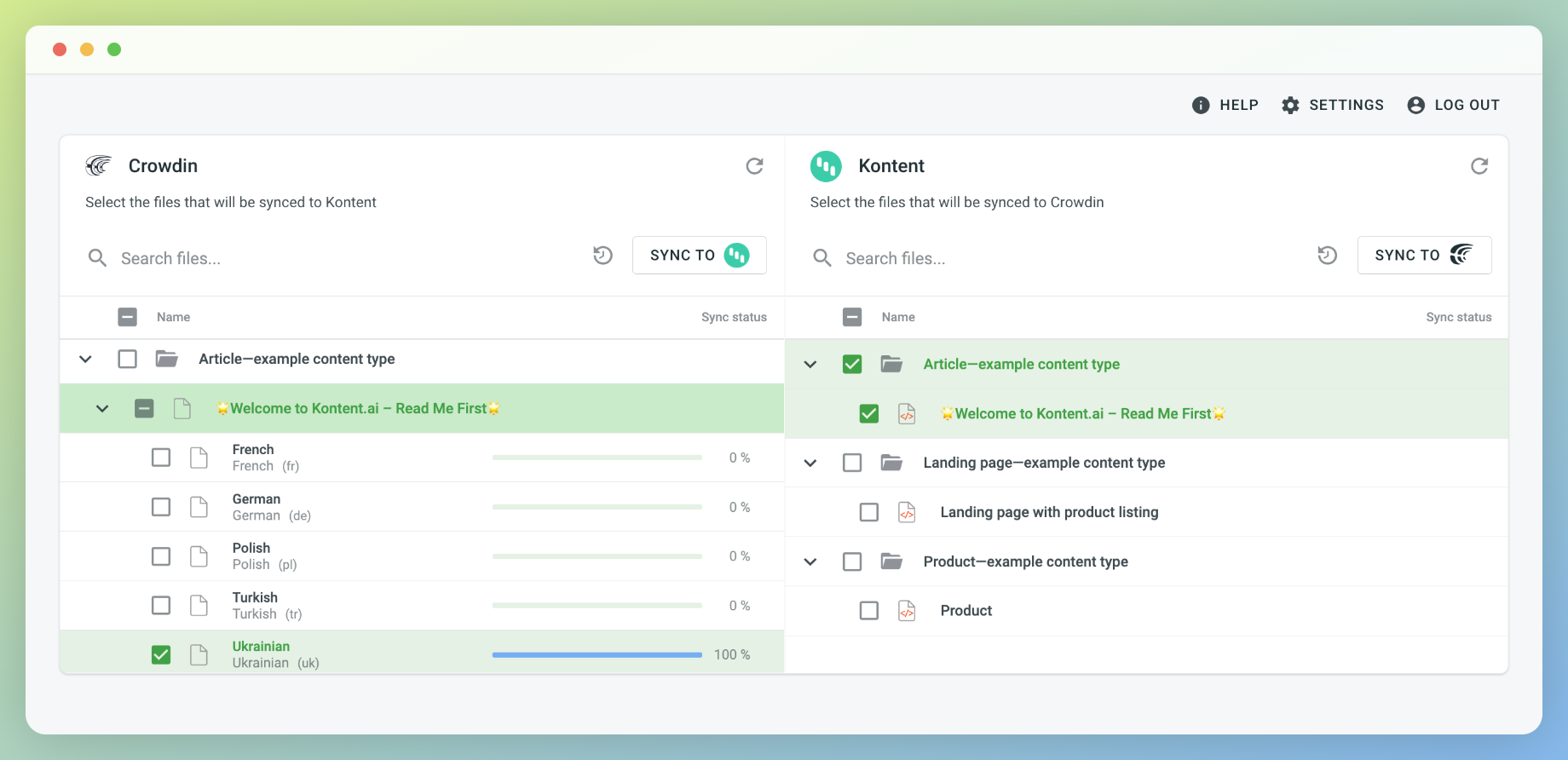Select Landing page with product listing row
Image resolution: width=1568 pixels, height=760 pixels.
[x=1146, y=512]
